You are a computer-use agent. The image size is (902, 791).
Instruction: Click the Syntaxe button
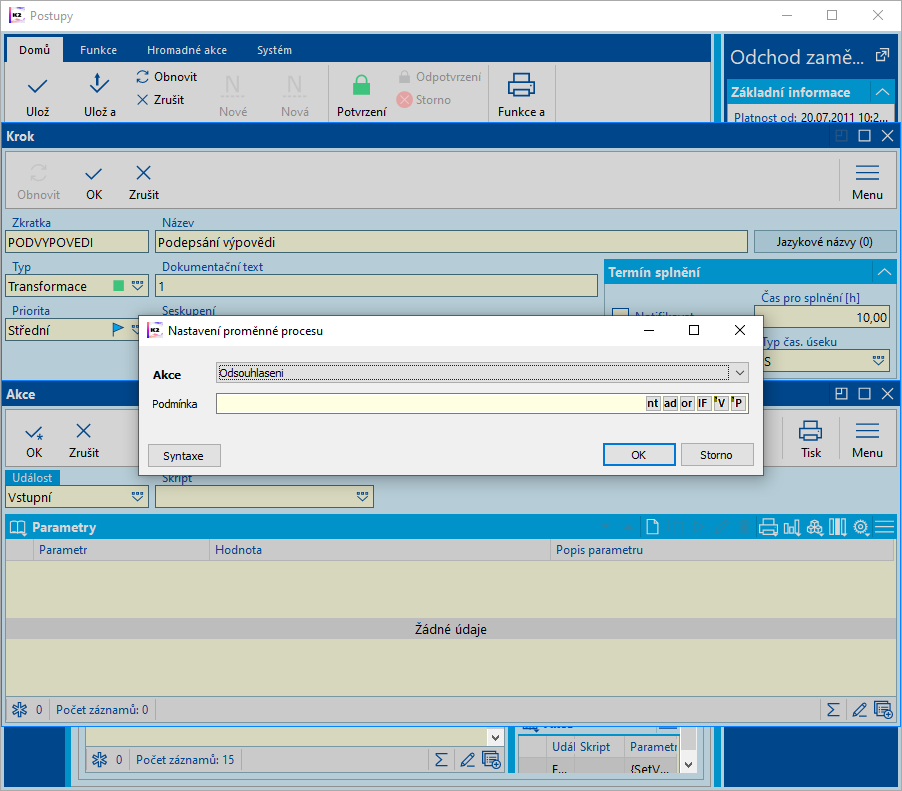pos(184,456)
